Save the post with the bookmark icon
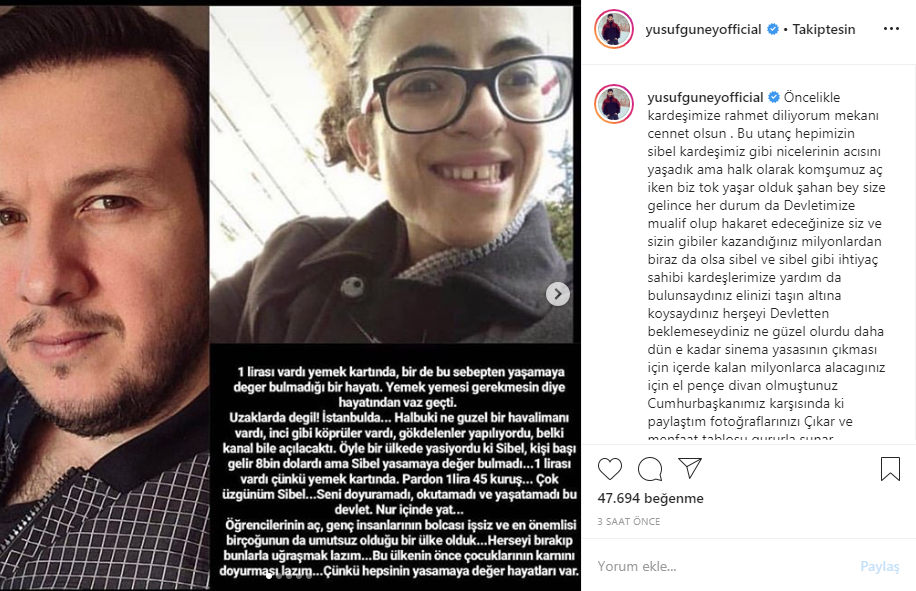This screenshot has height=591, width=916. [890, 469]
